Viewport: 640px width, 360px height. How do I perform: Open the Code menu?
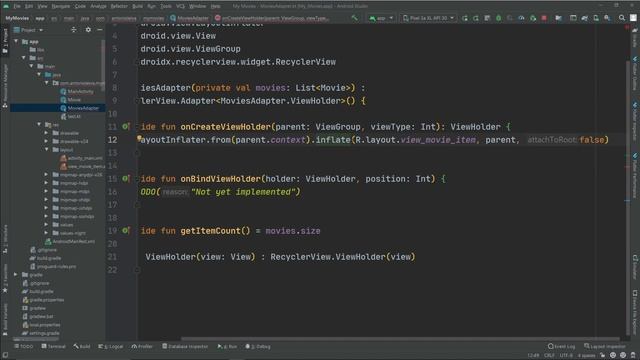(80, 6)
